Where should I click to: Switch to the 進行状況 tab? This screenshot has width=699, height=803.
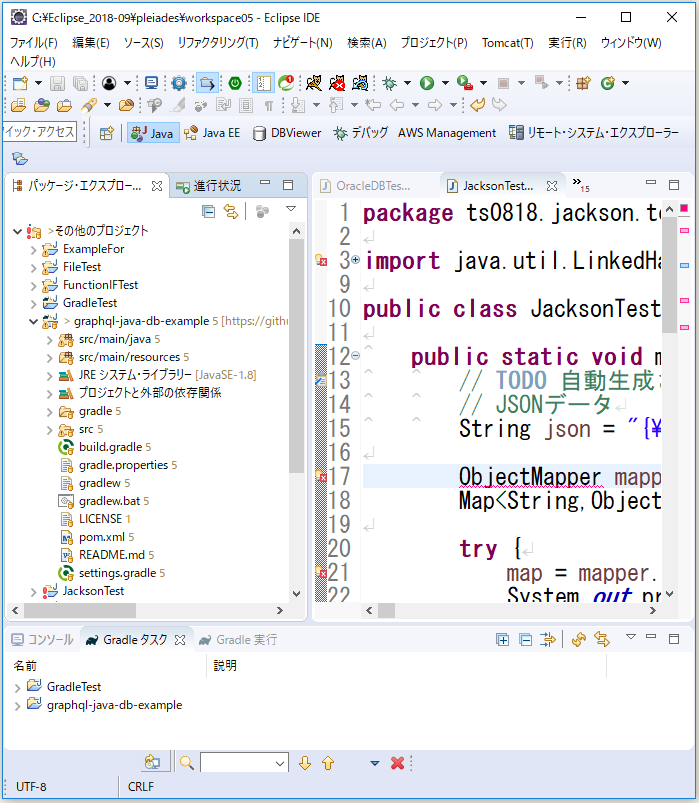[209, 186]
